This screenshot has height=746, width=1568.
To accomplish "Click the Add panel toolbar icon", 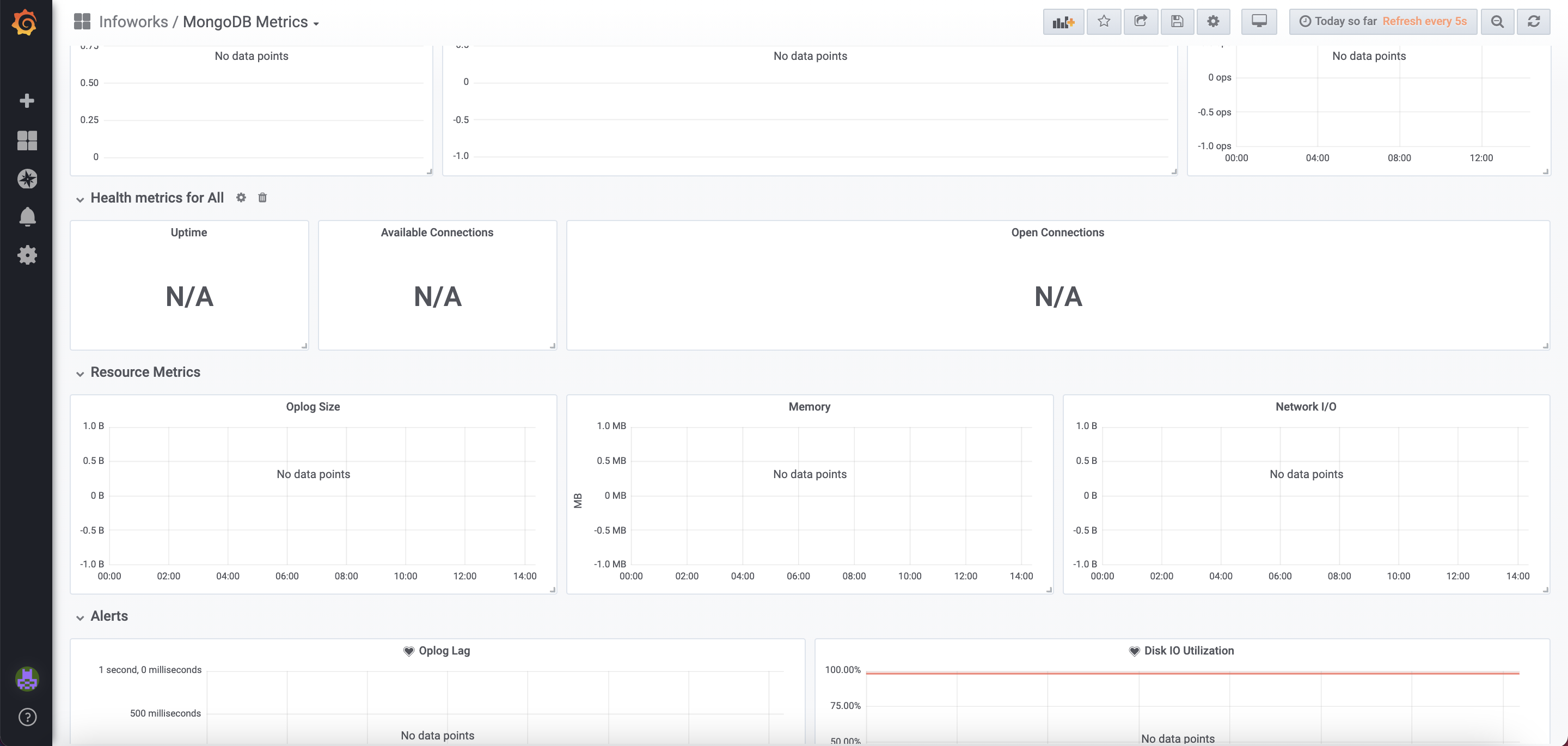I will [x=1063, y=22].
